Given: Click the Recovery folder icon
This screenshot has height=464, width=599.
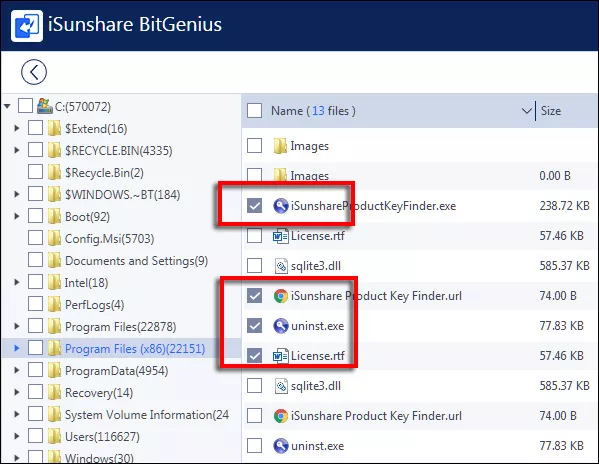Looking at the screenshot, I should point(54,392).
